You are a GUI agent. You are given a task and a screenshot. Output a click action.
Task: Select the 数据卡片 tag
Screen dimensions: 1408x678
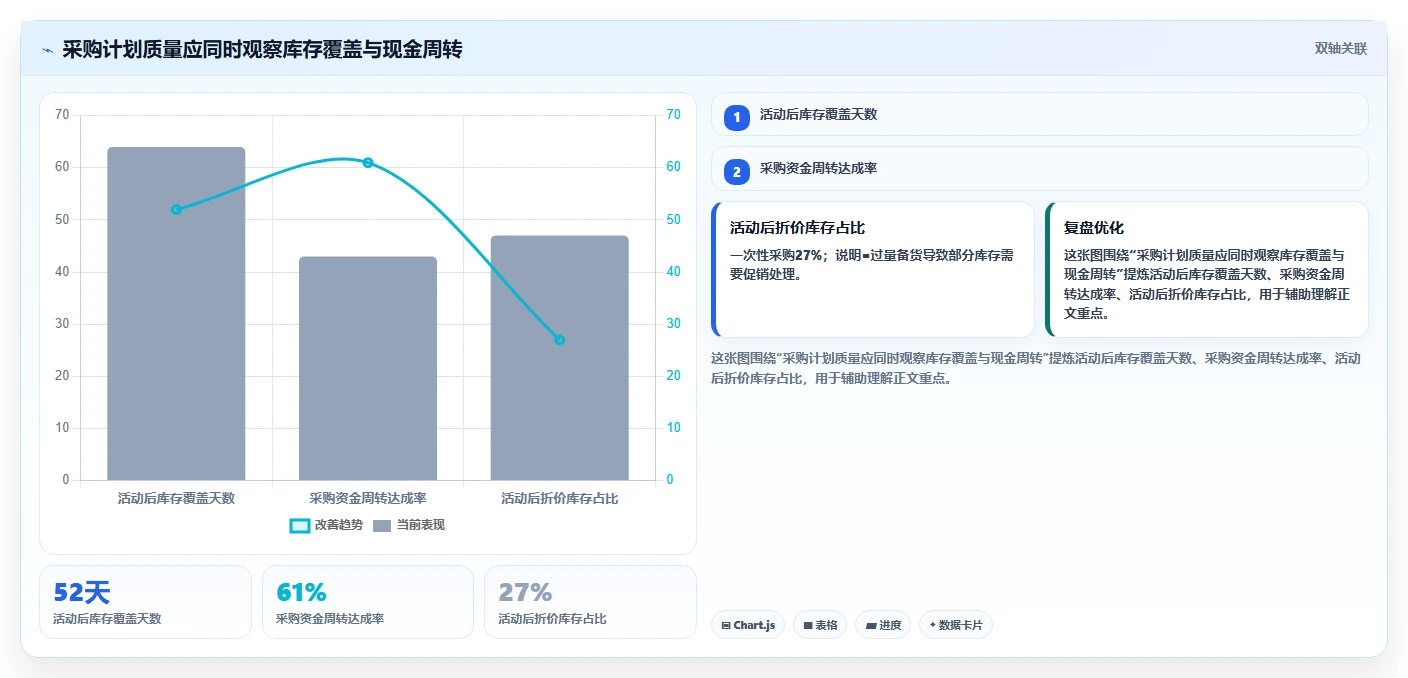click(956, 625)
